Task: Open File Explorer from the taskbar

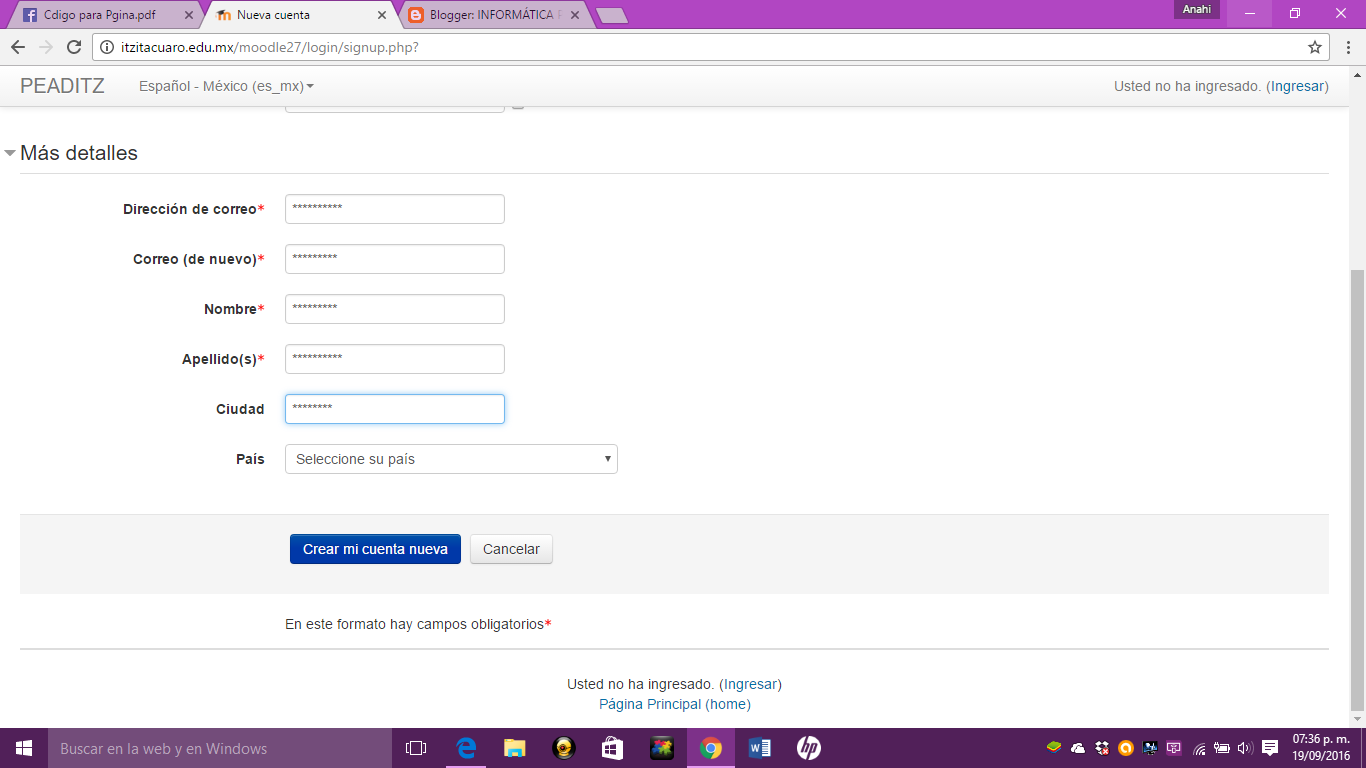Action: (x=514, y=748)
